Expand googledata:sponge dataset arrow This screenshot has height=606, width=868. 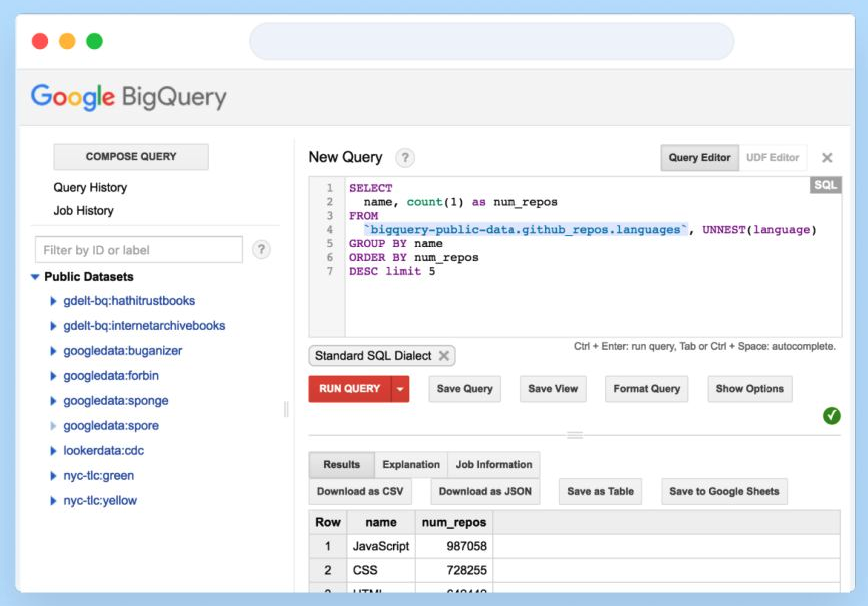pos(53,401)
